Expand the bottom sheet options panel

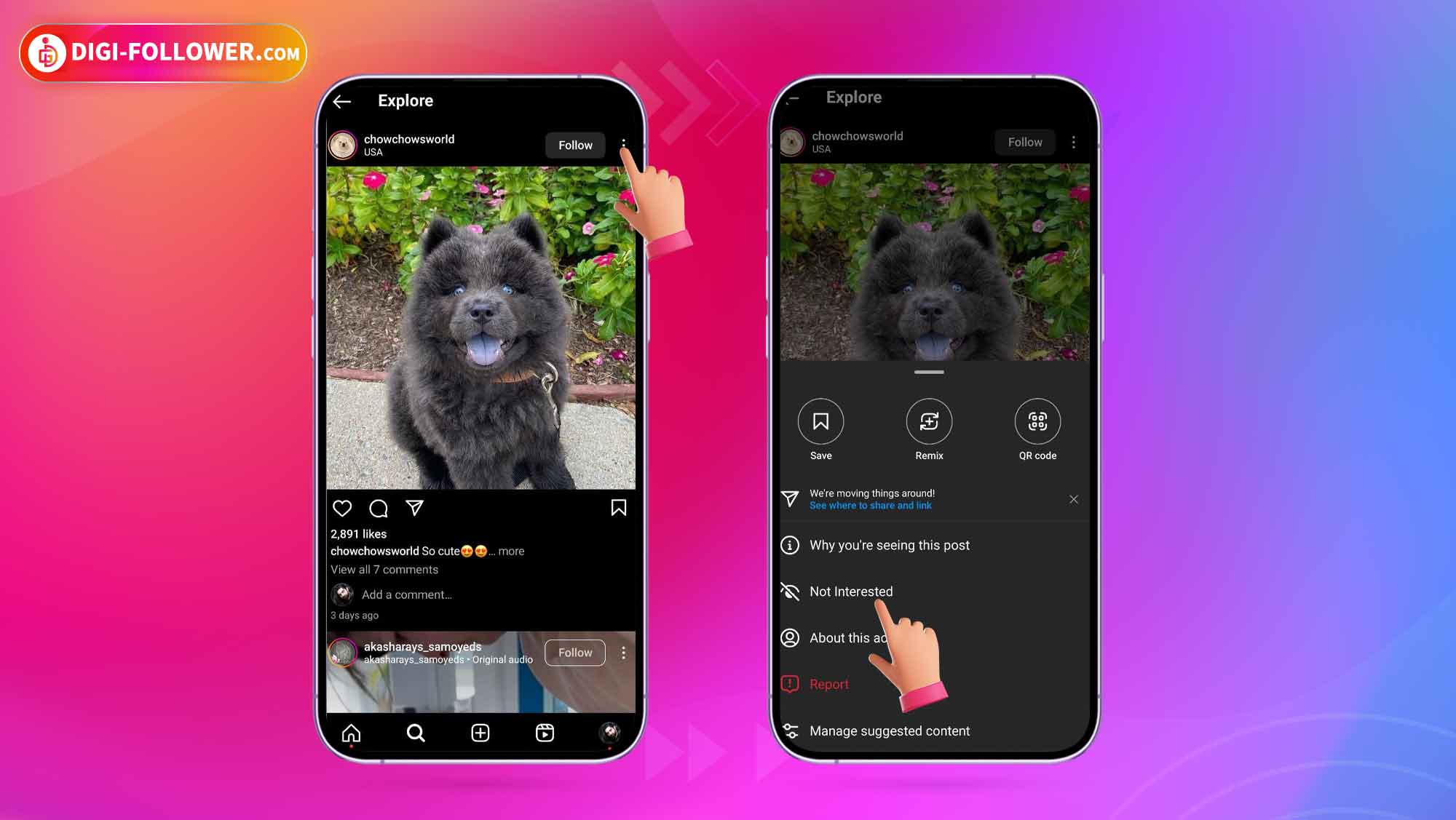click(928, 372)
